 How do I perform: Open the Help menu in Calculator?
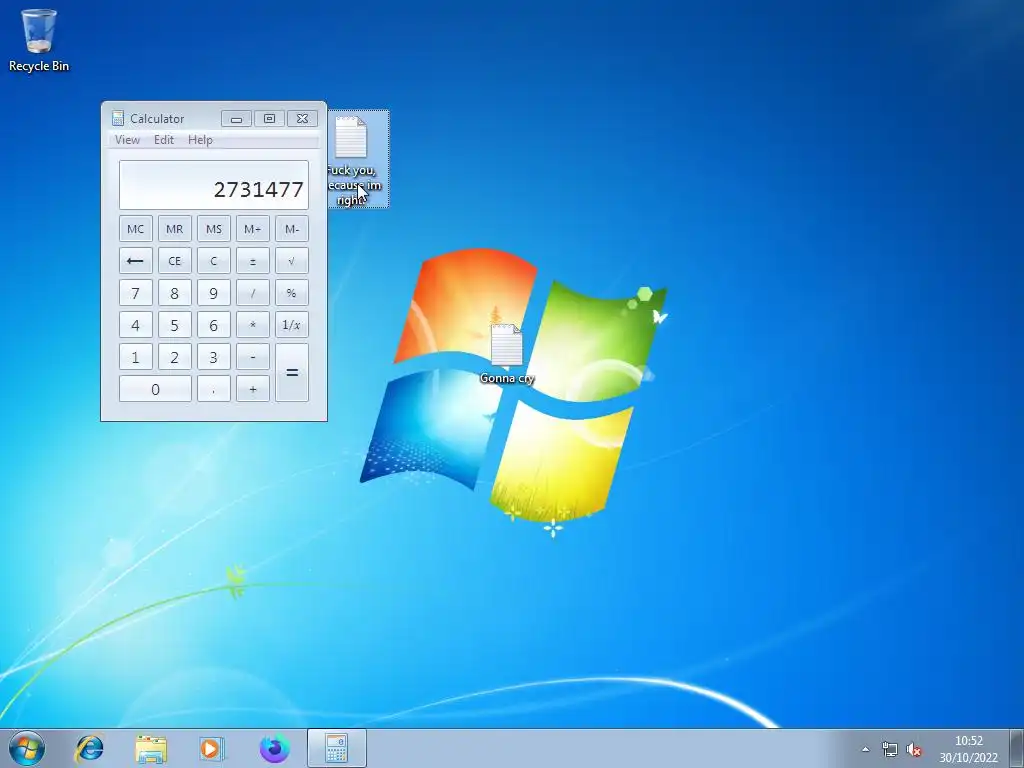tap(200, 140)
